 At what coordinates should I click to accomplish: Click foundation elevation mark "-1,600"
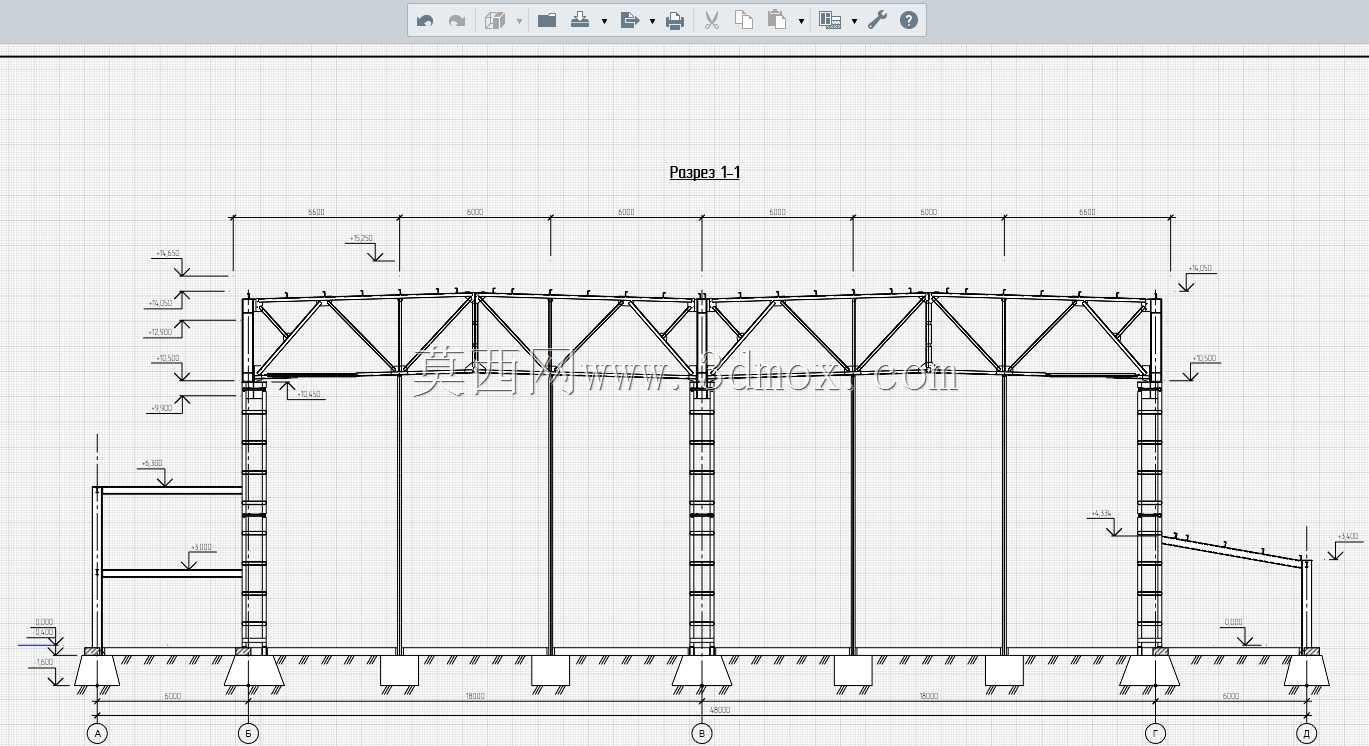(x=45, y=662)
